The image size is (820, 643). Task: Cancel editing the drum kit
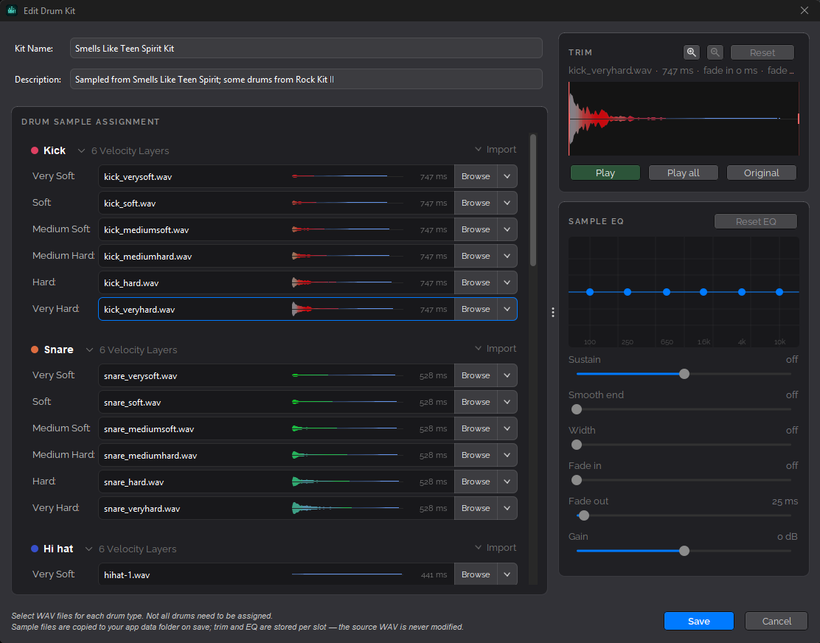coord(777,621)
